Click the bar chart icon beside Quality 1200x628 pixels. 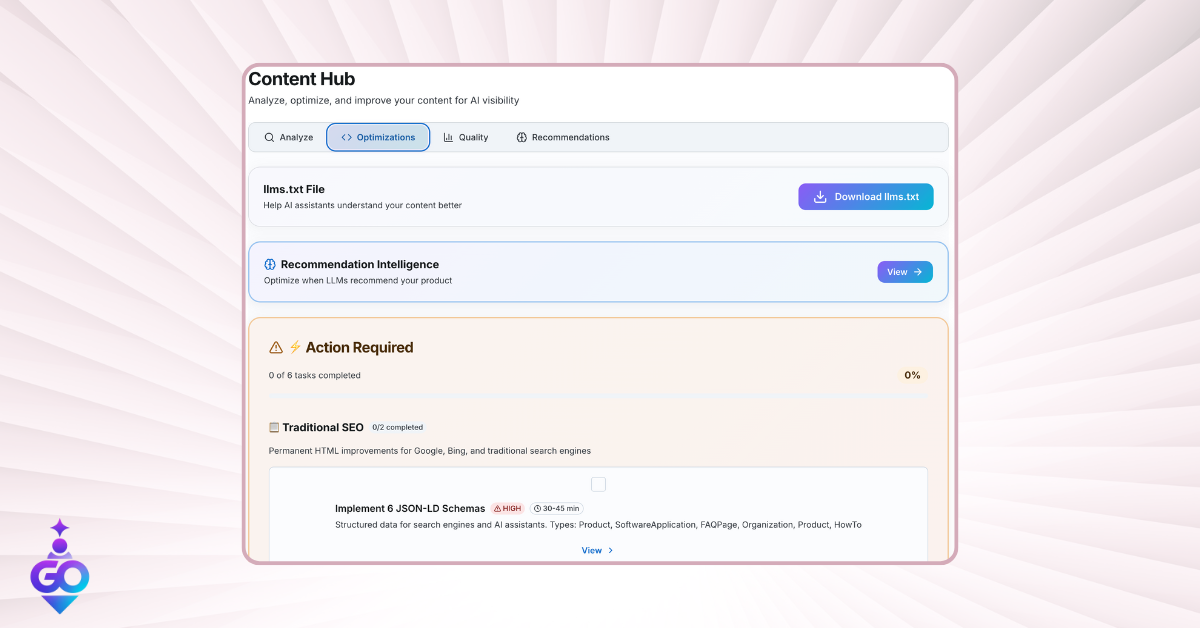click(x=449, y=137)
